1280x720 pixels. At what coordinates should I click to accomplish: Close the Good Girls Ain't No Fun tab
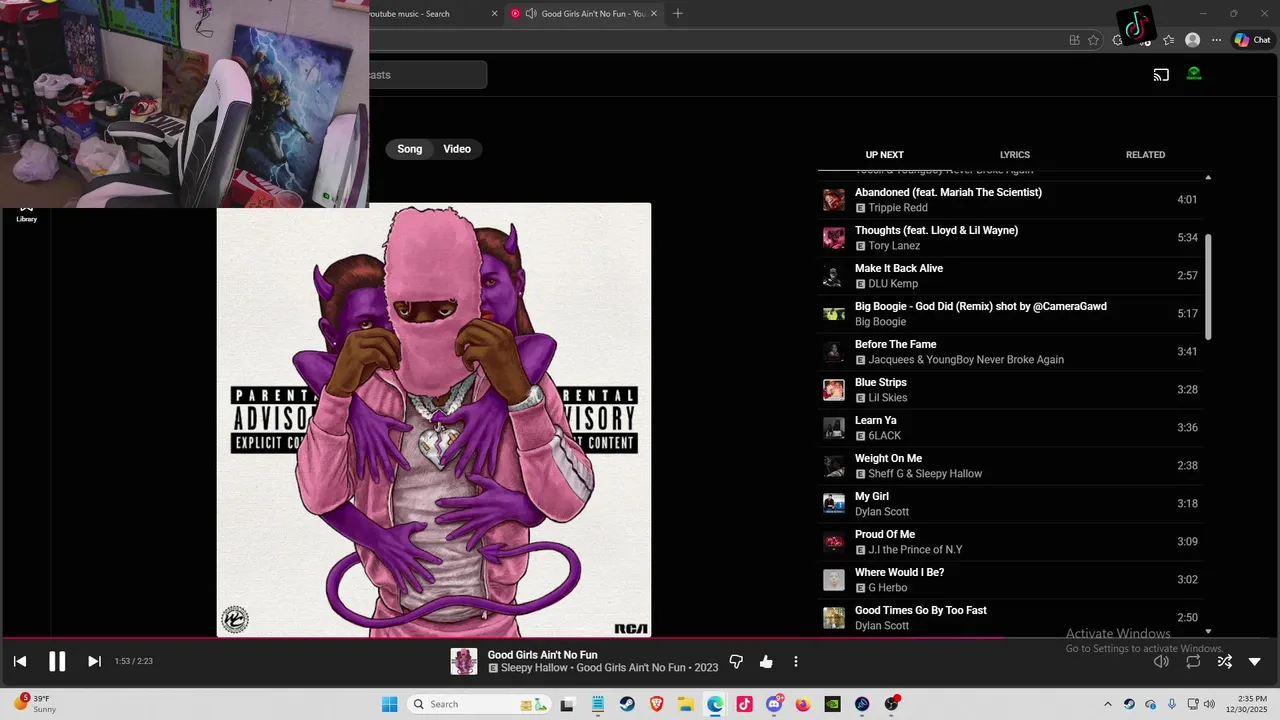[654, 14]
